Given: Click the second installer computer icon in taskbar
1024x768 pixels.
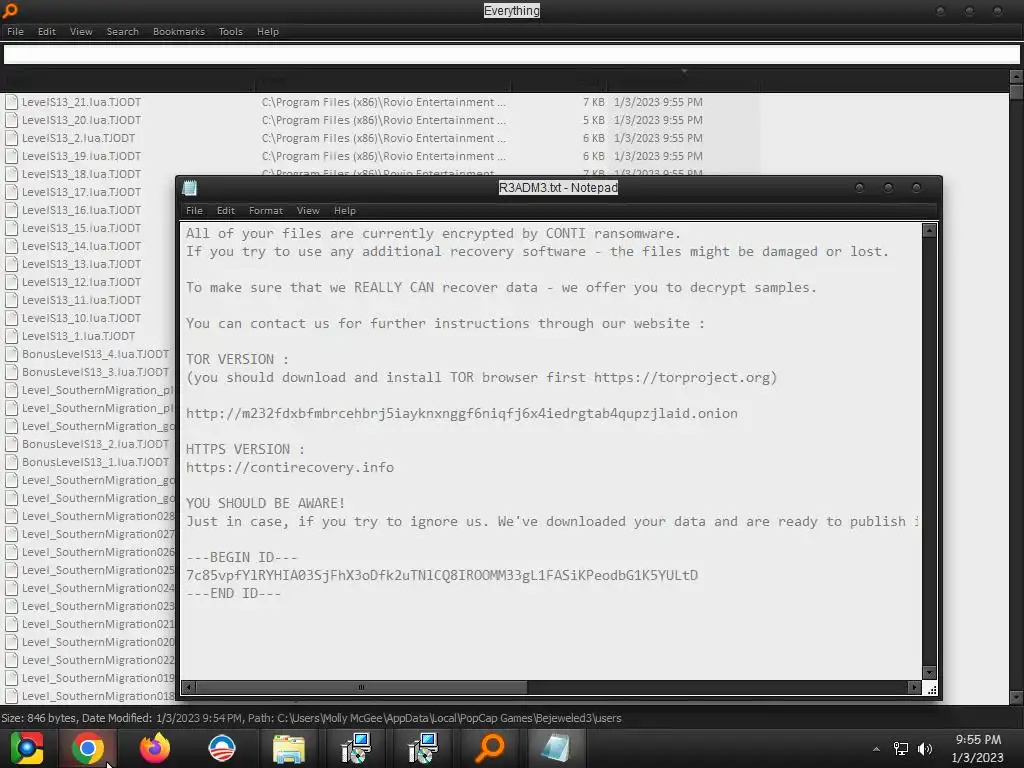Looking at the screenshot, I should coord(423,748).
